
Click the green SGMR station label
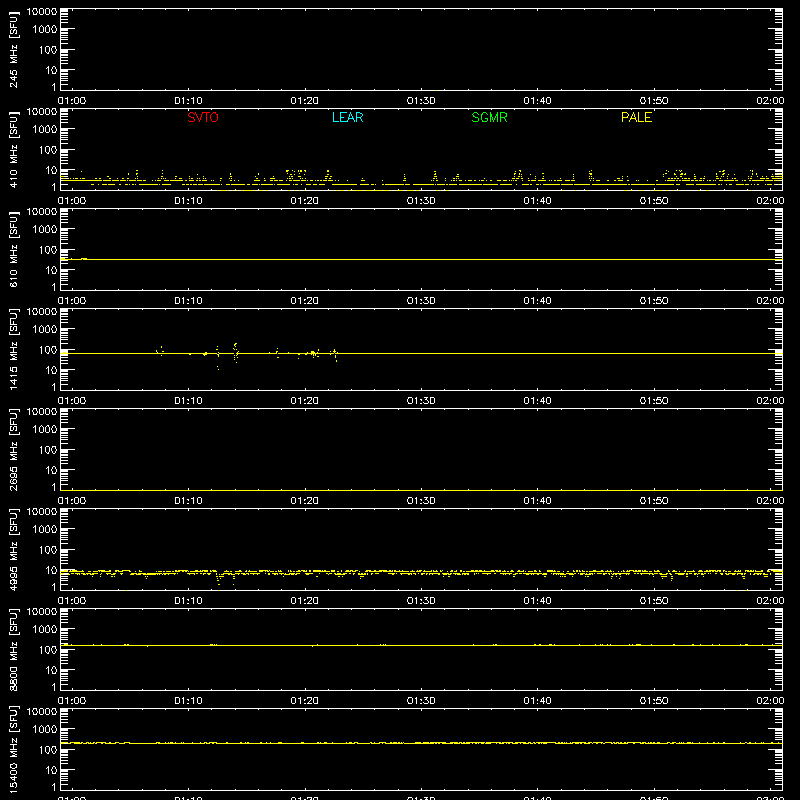(489, 117)
